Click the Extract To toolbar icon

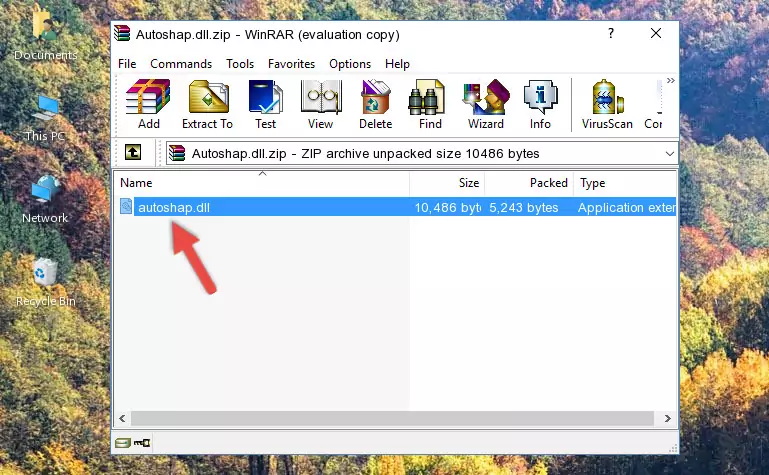(x=207, y=104)
